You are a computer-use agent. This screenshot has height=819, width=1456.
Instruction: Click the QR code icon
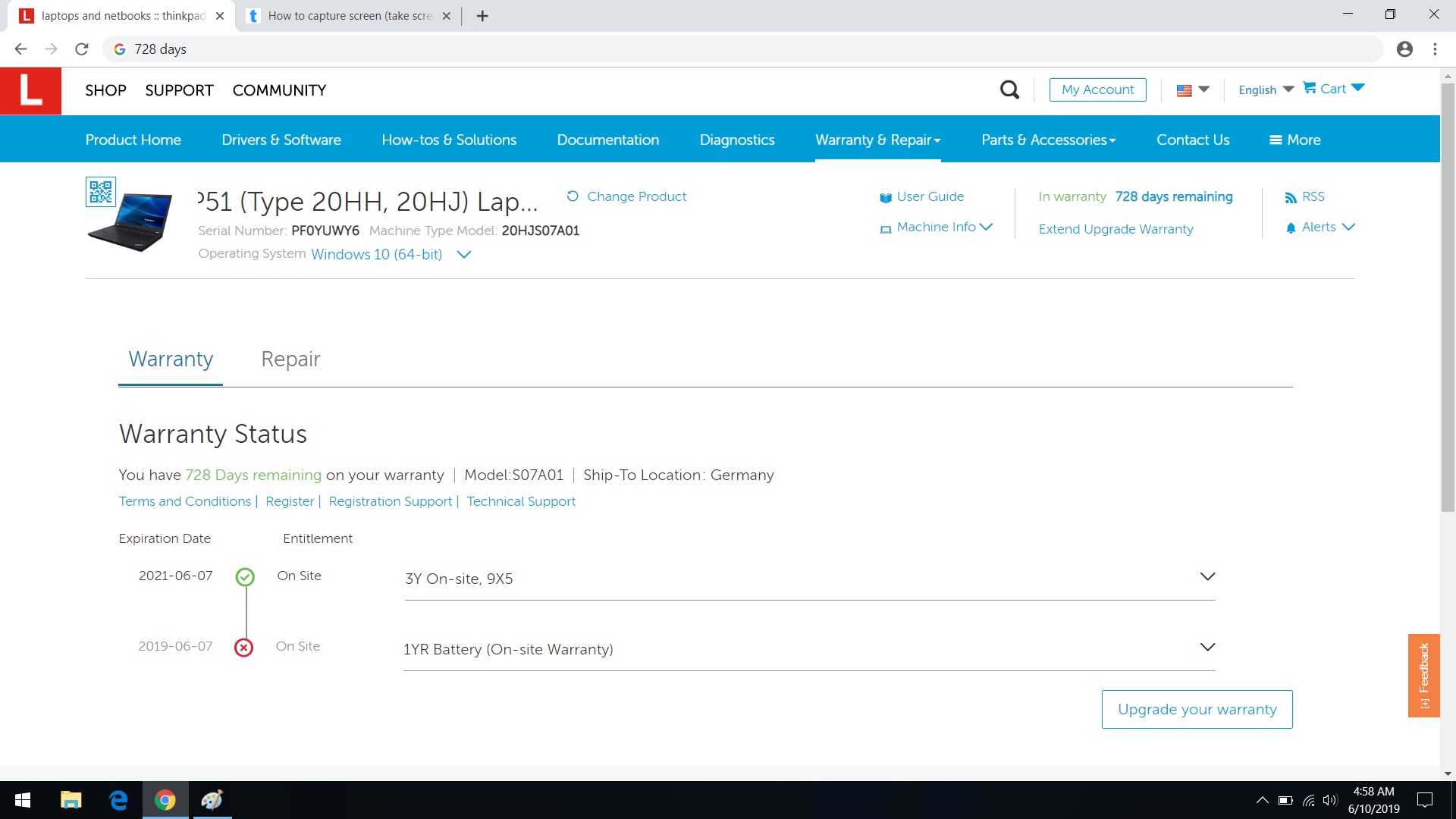(100, 192)
